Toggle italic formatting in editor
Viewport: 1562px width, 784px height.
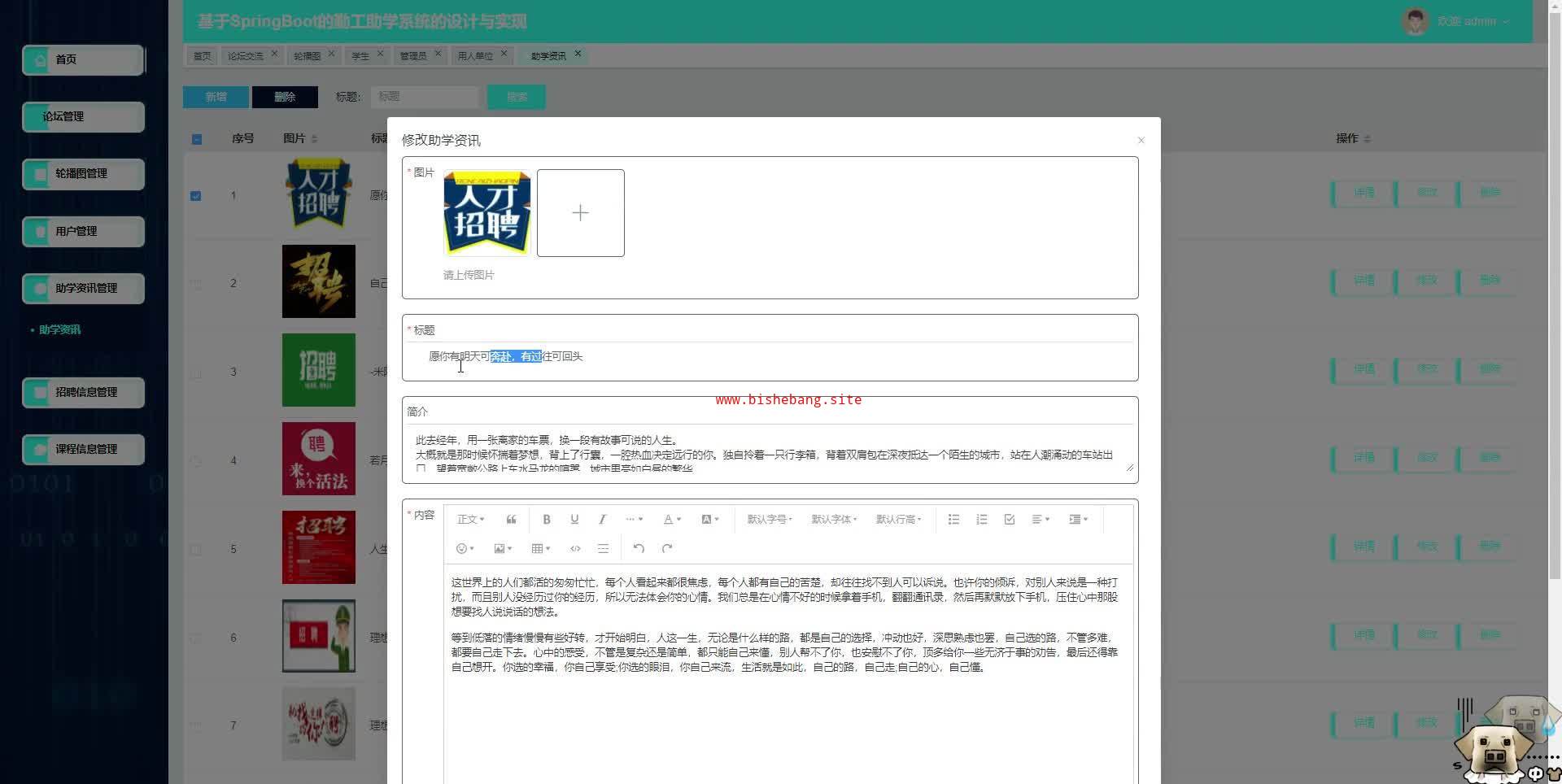pyautogui.click(x=602, y=520)
